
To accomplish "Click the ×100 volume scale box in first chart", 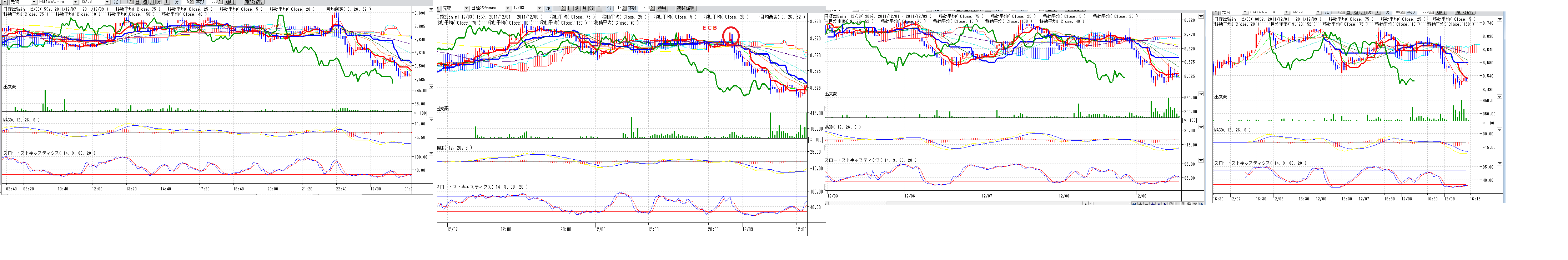I will pyautogui.click(x=420, y=113).
